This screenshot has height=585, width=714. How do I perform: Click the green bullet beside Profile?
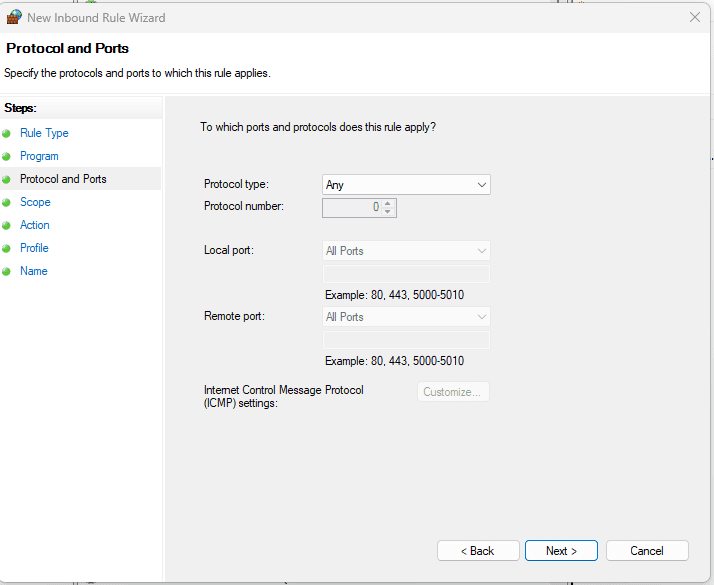6,249
